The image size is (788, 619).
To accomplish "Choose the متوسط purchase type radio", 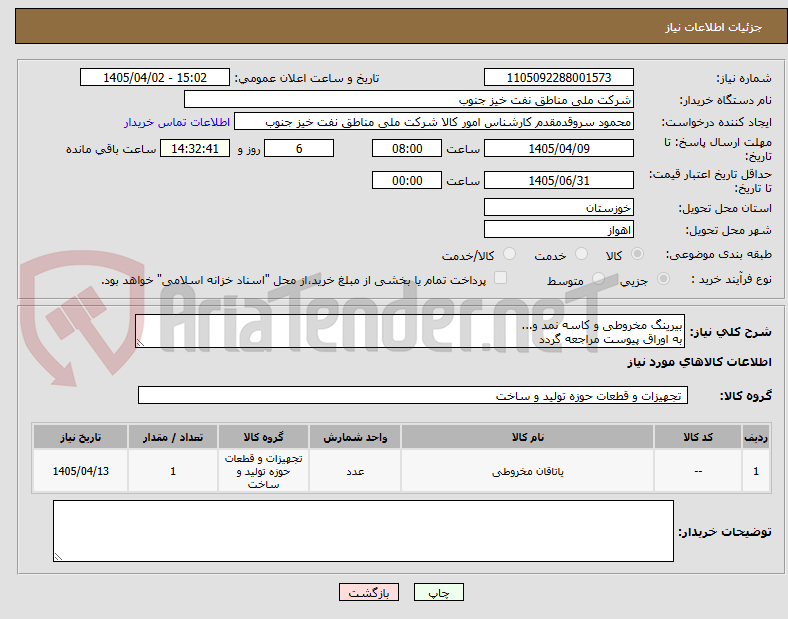I will (x=598, y=278).
